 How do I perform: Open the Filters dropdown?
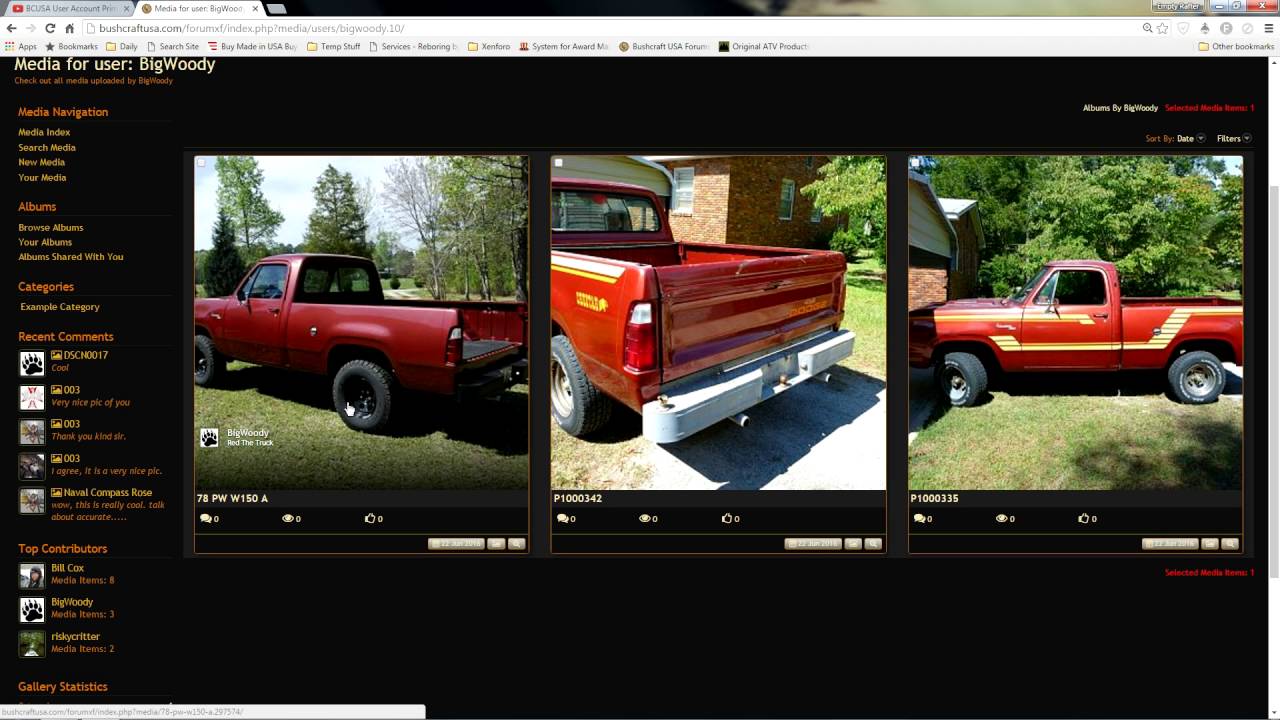pos(1233,139)
